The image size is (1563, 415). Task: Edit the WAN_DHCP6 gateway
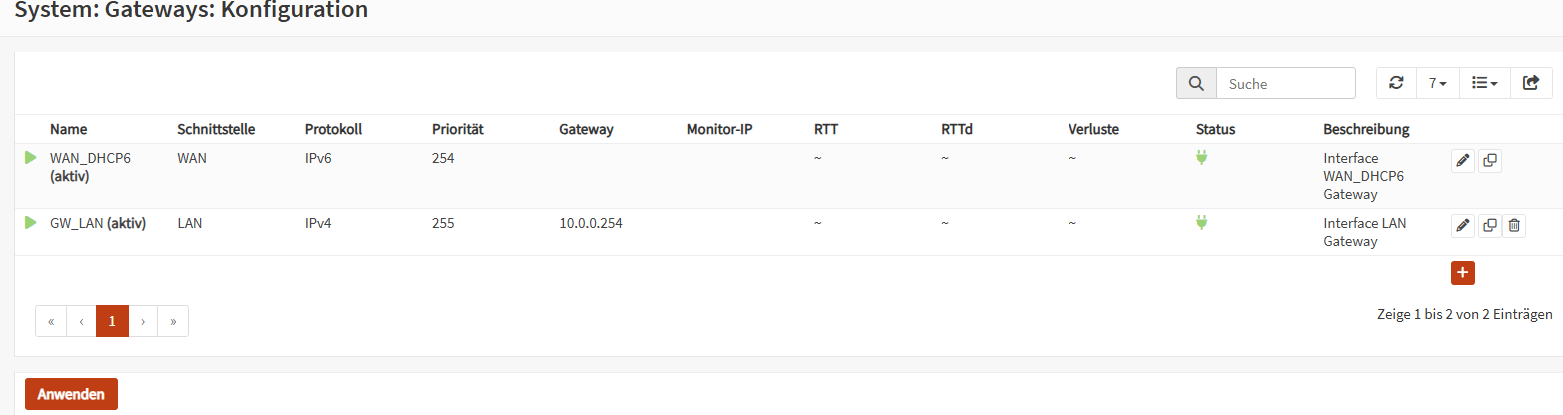point(1463,161)
